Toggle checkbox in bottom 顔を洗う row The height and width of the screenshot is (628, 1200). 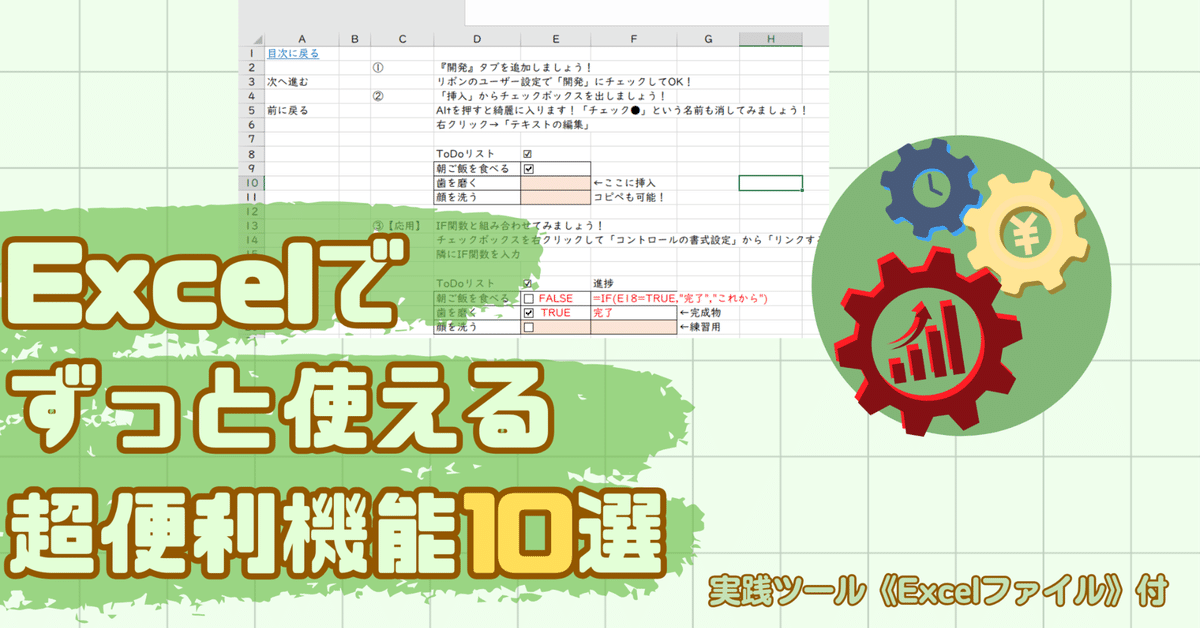[528, 327]
